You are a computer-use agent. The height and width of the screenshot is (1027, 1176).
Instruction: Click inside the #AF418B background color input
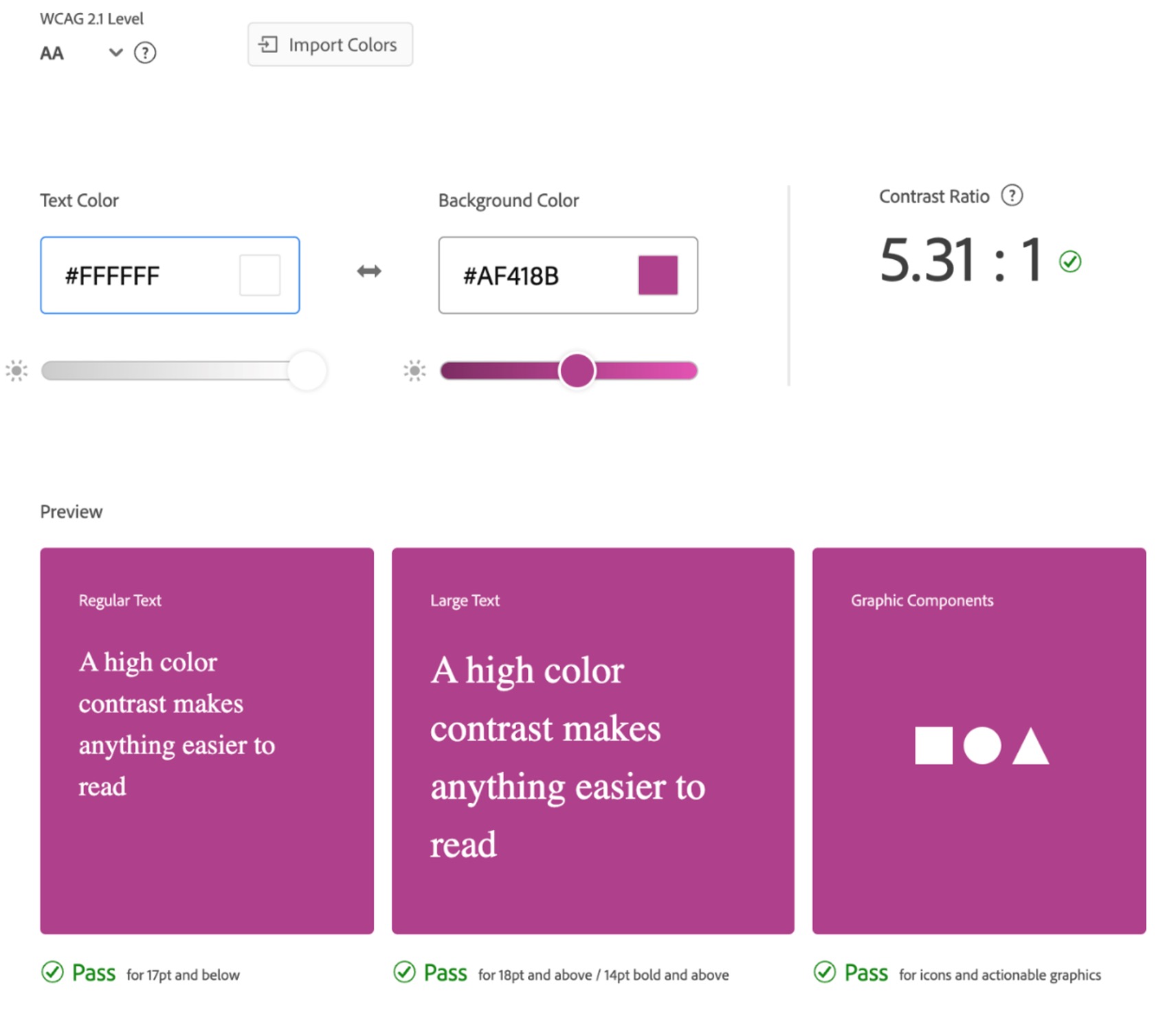pos(536,275)
